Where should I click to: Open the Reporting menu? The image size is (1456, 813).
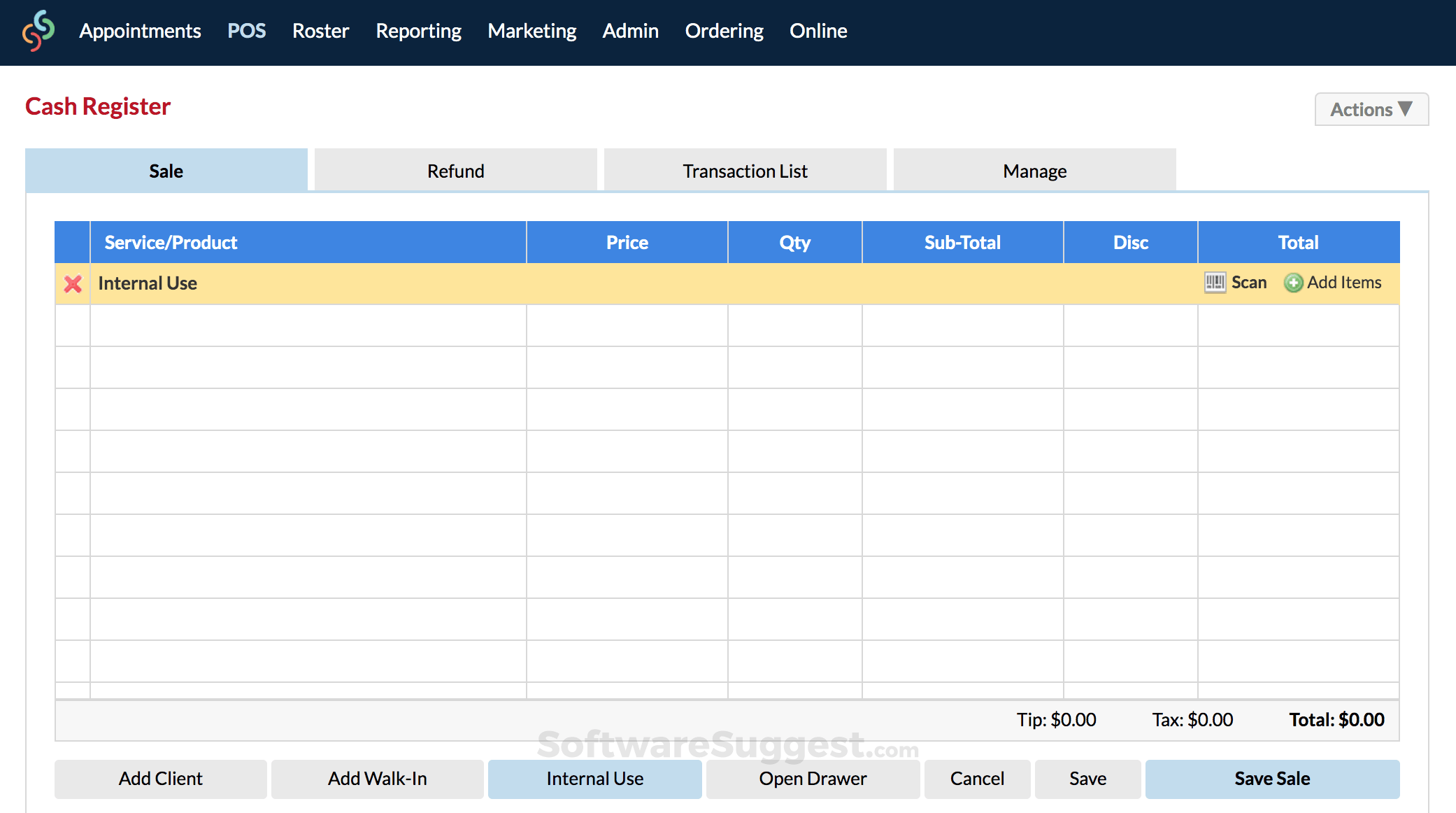click(x=418, y=31)
